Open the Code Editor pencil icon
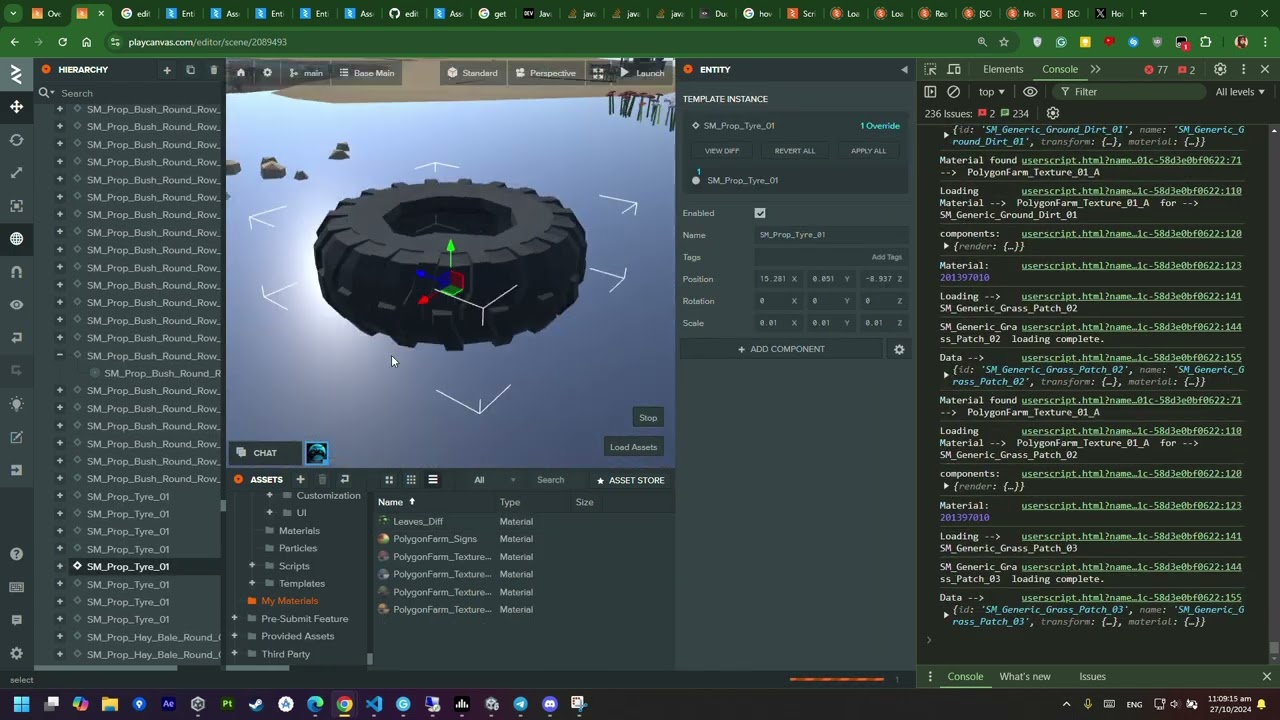Screen dimensions: 1280x720 (16, 437)
